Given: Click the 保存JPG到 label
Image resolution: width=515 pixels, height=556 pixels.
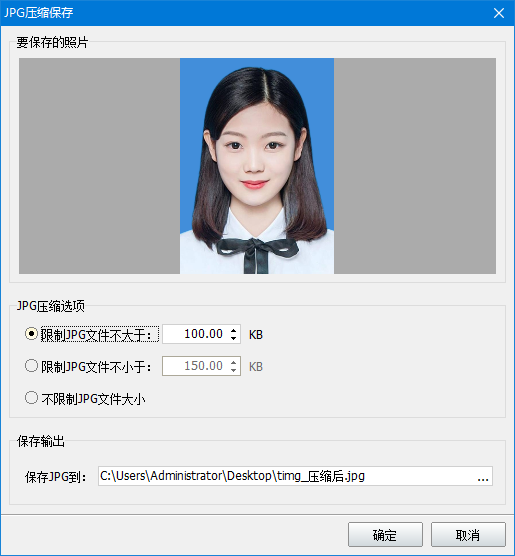Looking at the screenshot, I should coord(56,477).
